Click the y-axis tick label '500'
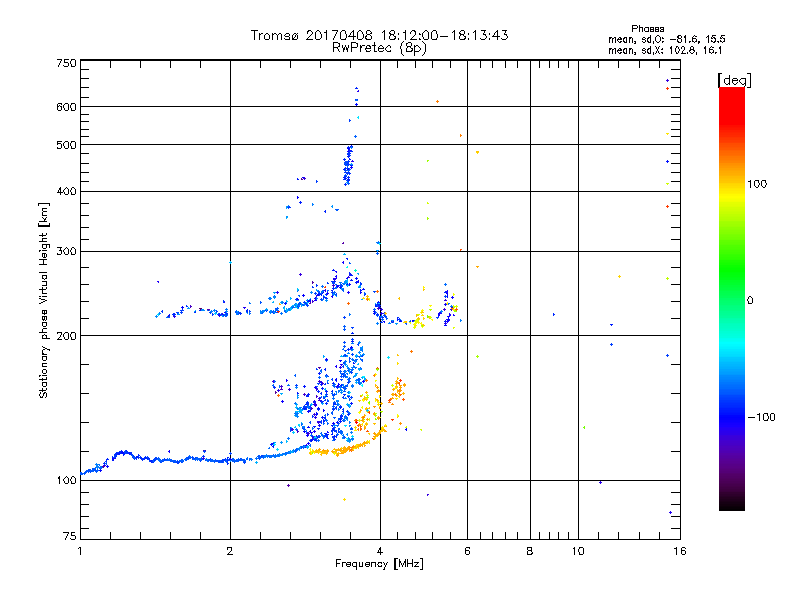The width and height of the screenshot is (800, 600). point(66,145)
